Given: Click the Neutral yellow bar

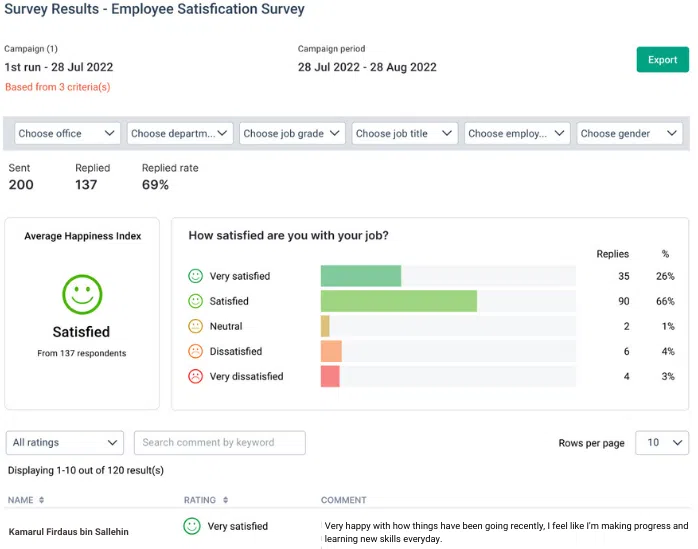Looking at the screenshot, I should (x=325, y=326).
